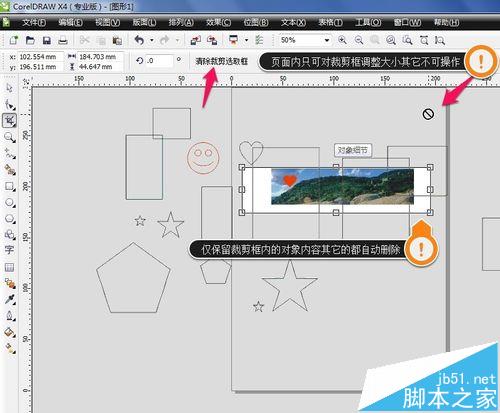Click the Export icon
Screen dimensions: 500x413
(x=212, y=40)
